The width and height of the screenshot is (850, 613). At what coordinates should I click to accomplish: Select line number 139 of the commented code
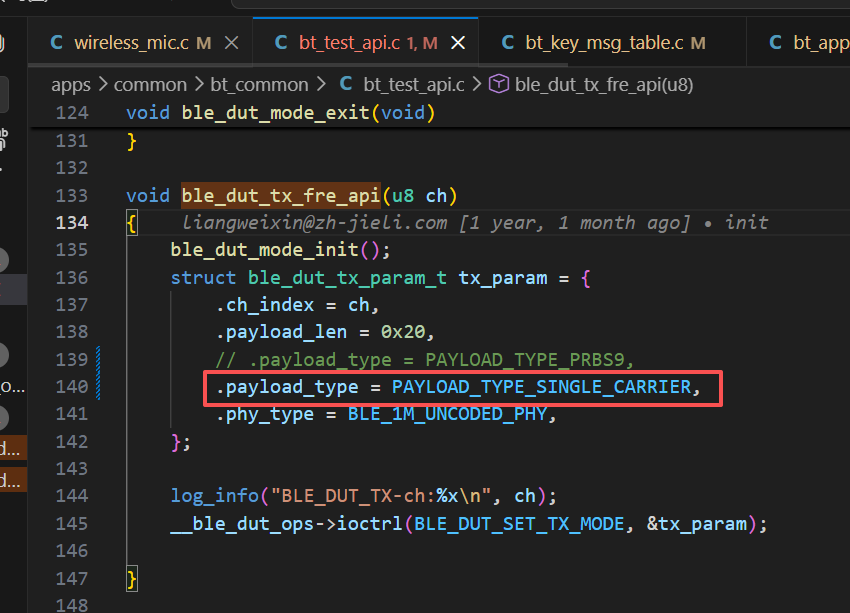click(72, 359)
